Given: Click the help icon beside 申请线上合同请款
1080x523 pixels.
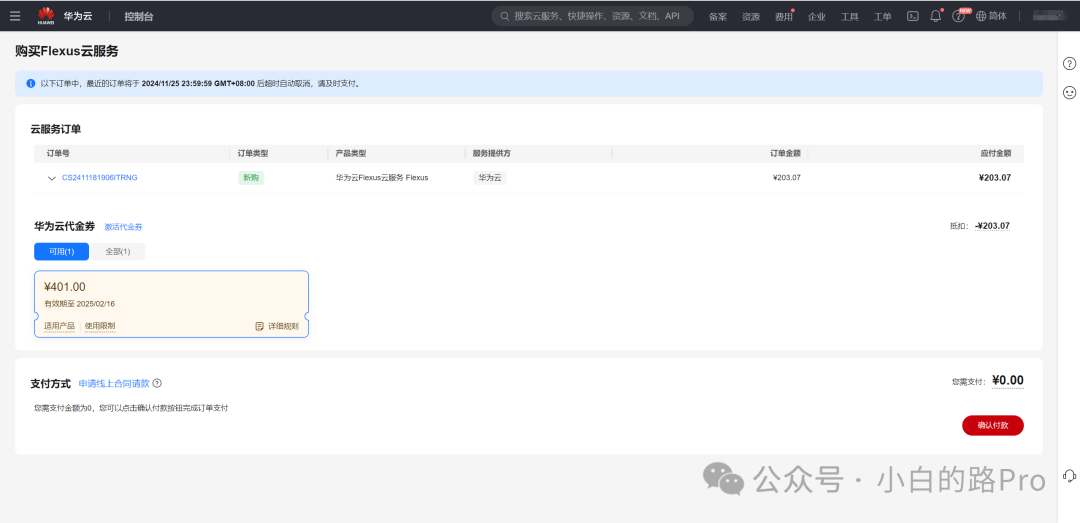Looking at the screenshot, I should [157, 383].
